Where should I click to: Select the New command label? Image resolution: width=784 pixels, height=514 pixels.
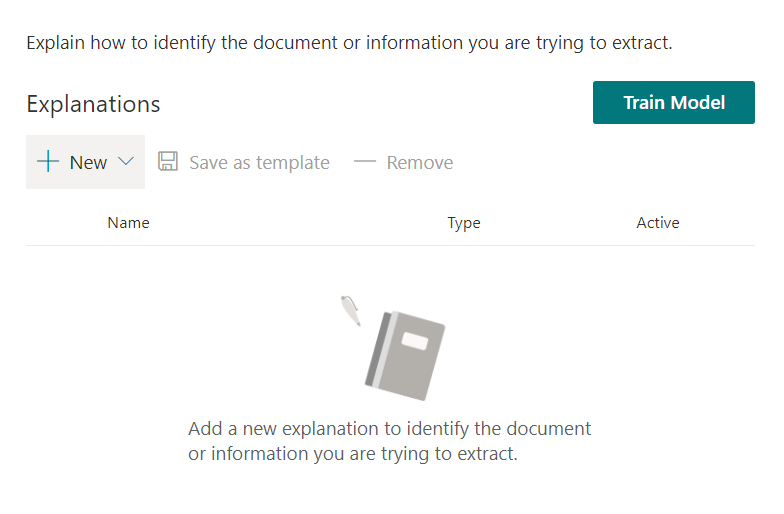point(88,163)
